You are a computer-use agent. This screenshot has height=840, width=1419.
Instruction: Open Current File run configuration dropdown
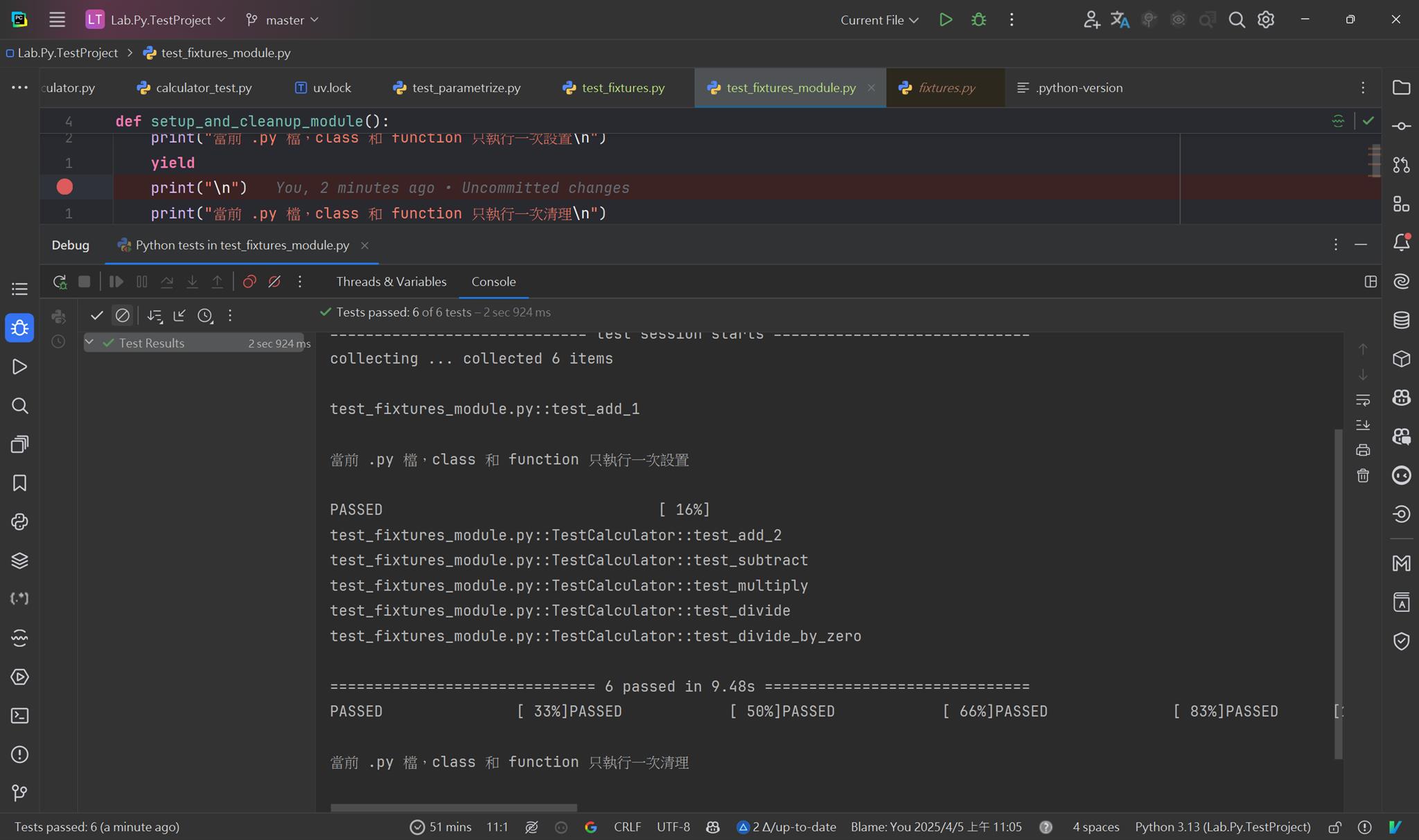879,20
